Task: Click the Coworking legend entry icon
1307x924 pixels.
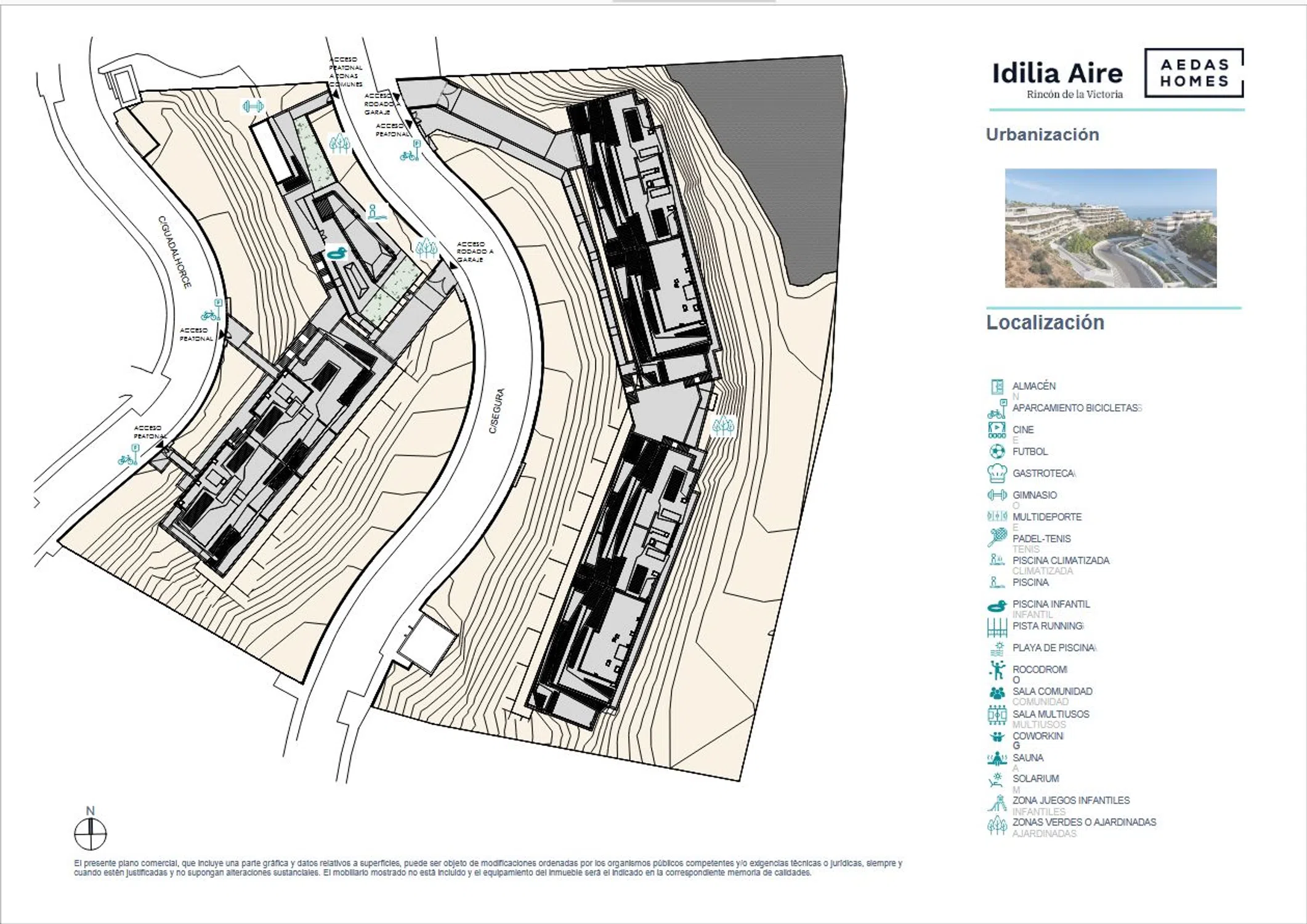Action: 997,737
